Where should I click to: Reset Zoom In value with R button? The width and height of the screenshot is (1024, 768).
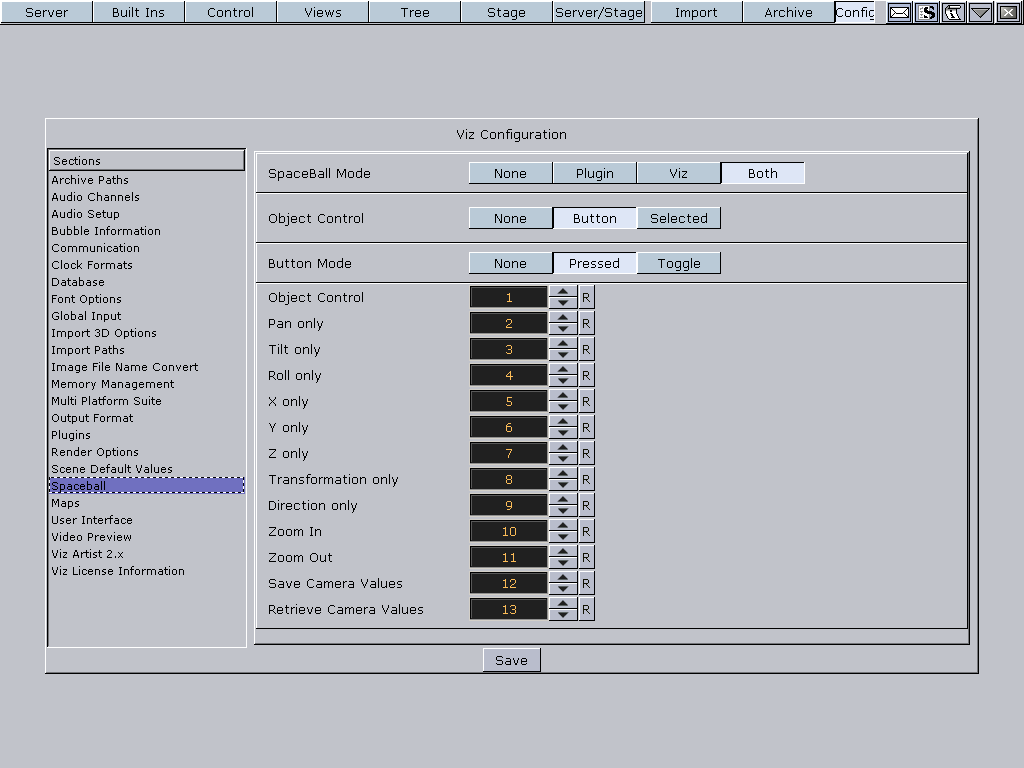pos(586,531)
